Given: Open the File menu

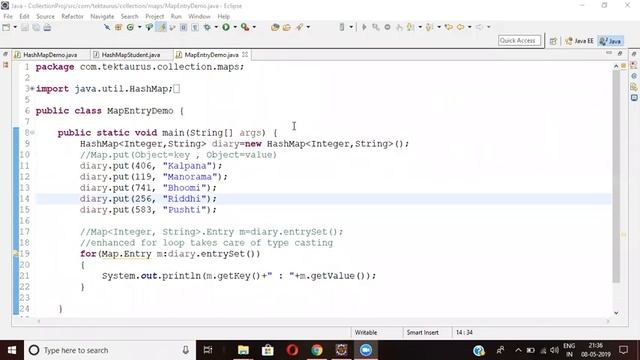Looking at the screenshot, I should pos(8,16).
